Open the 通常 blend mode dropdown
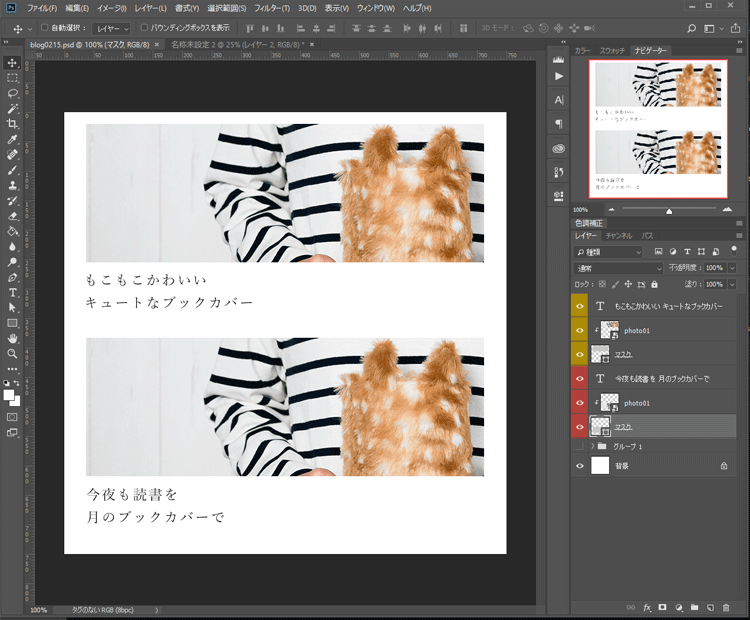Image resolution: width=750 pixels, height=620 pixels. pos(618,268)
